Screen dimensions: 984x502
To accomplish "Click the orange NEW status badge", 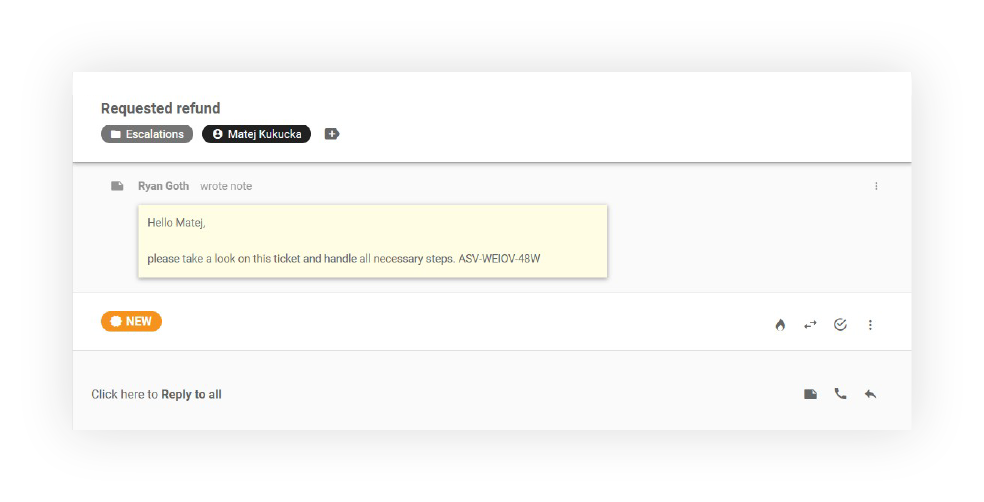I will tap(131, 321).
